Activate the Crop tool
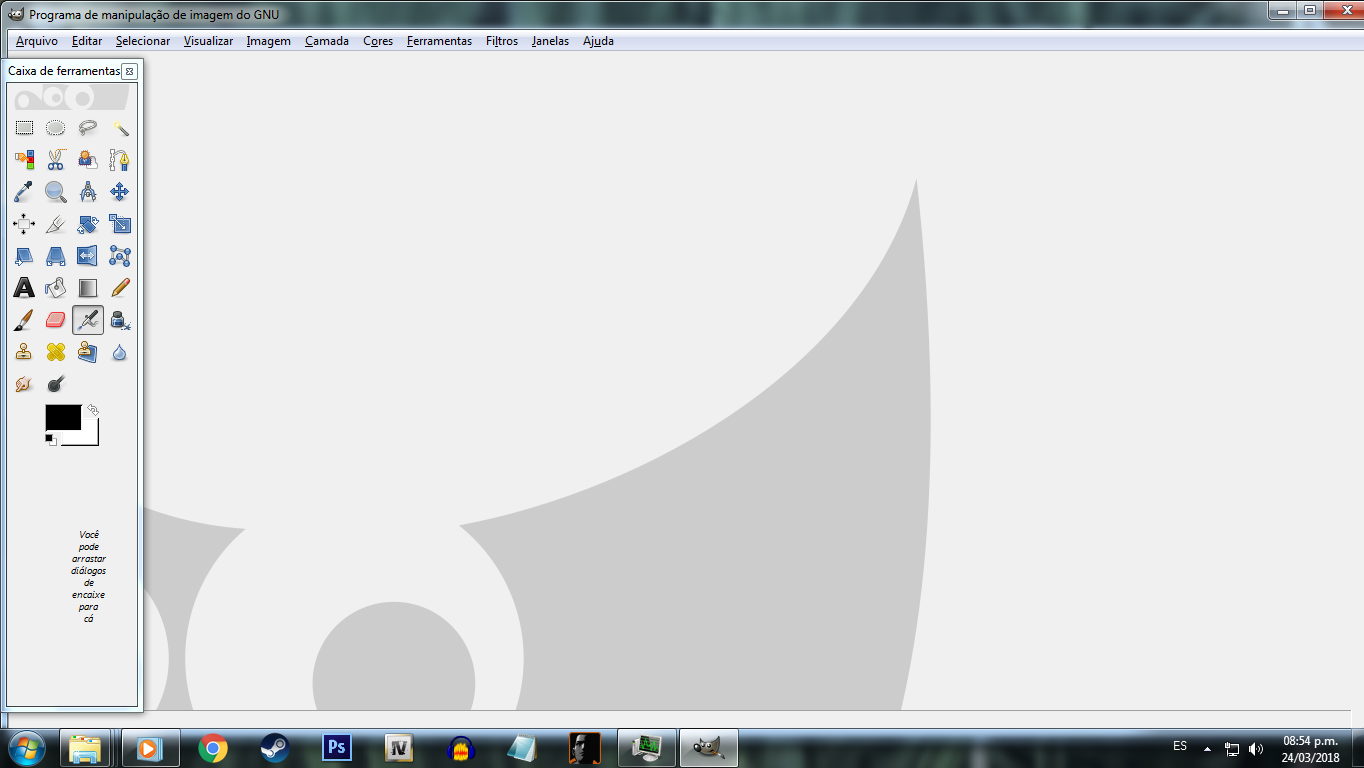The width and height of the screenshot is (1364, 768). [56, 224]
